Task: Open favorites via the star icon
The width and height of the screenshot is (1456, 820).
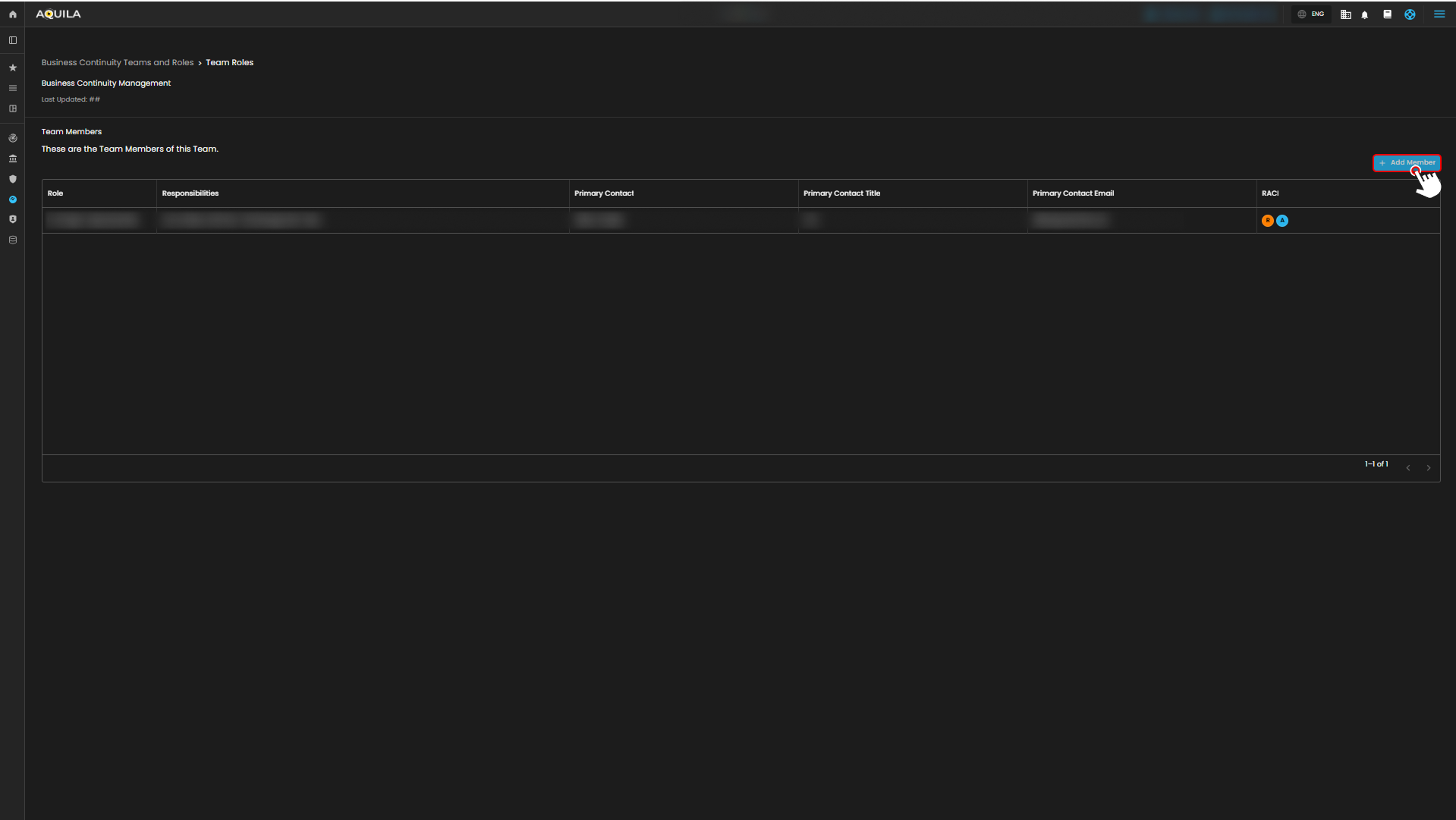Action: (13, 68)
